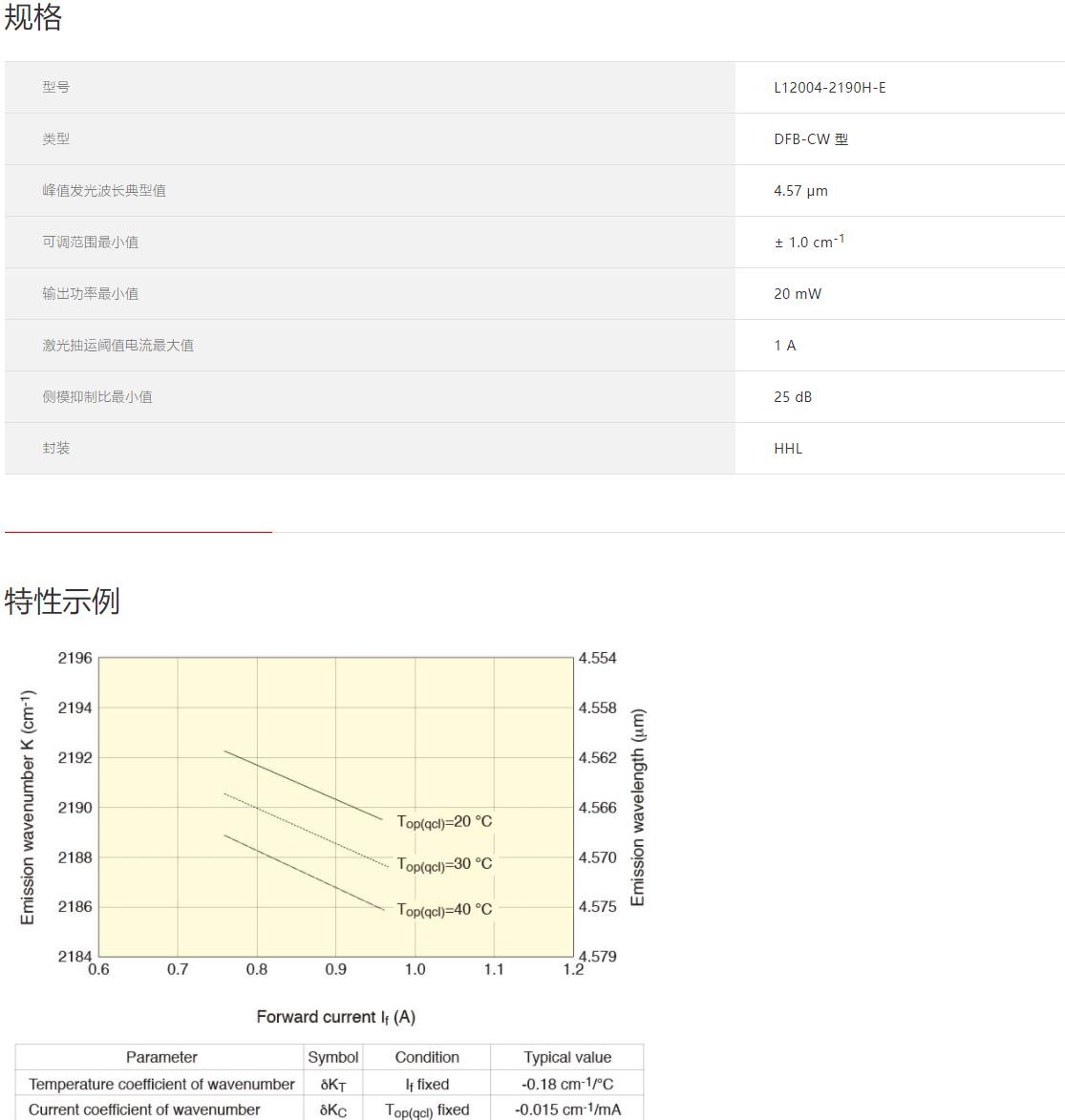The width and height of the screenshot is (1065, 1120).
Task: Click the -0.015 cm⁻¹/mA typical value cell
Action: pyautogui.click(x=566, y=1109)
